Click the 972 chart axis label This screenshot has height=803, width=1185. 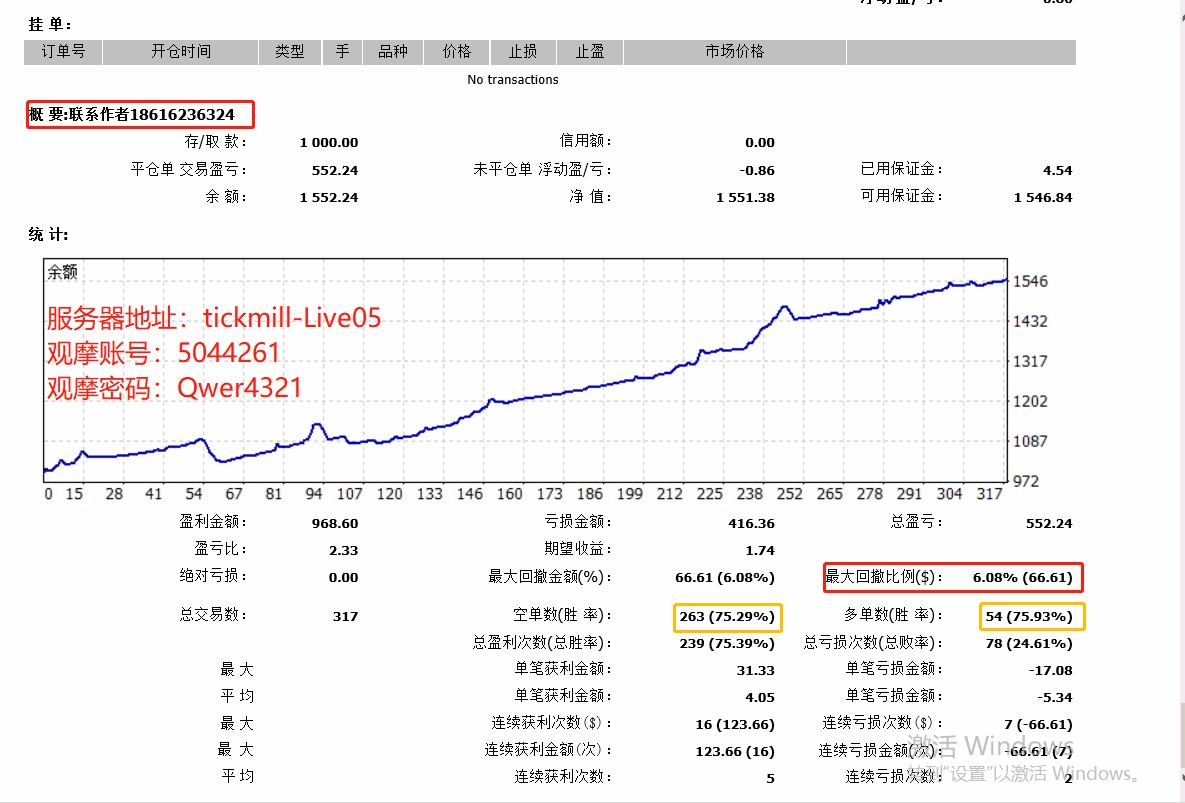1026,480
